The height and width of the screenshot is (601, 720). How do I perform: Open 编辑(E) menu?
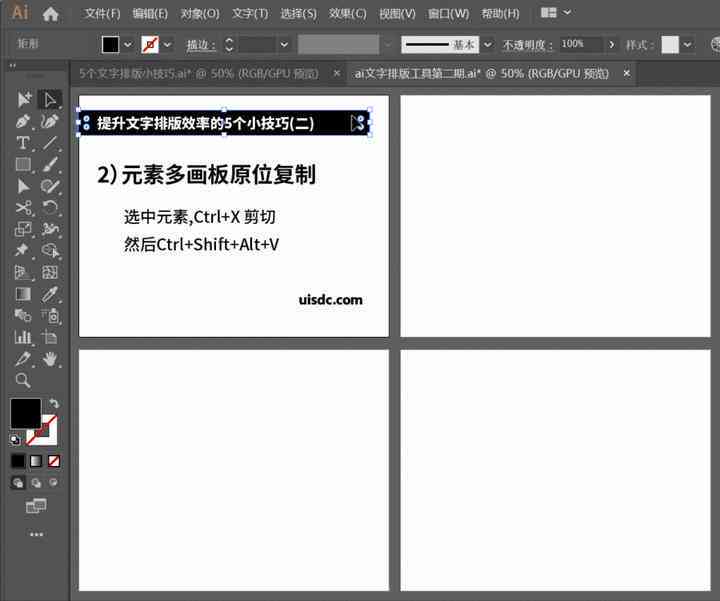tap(150, 14)
